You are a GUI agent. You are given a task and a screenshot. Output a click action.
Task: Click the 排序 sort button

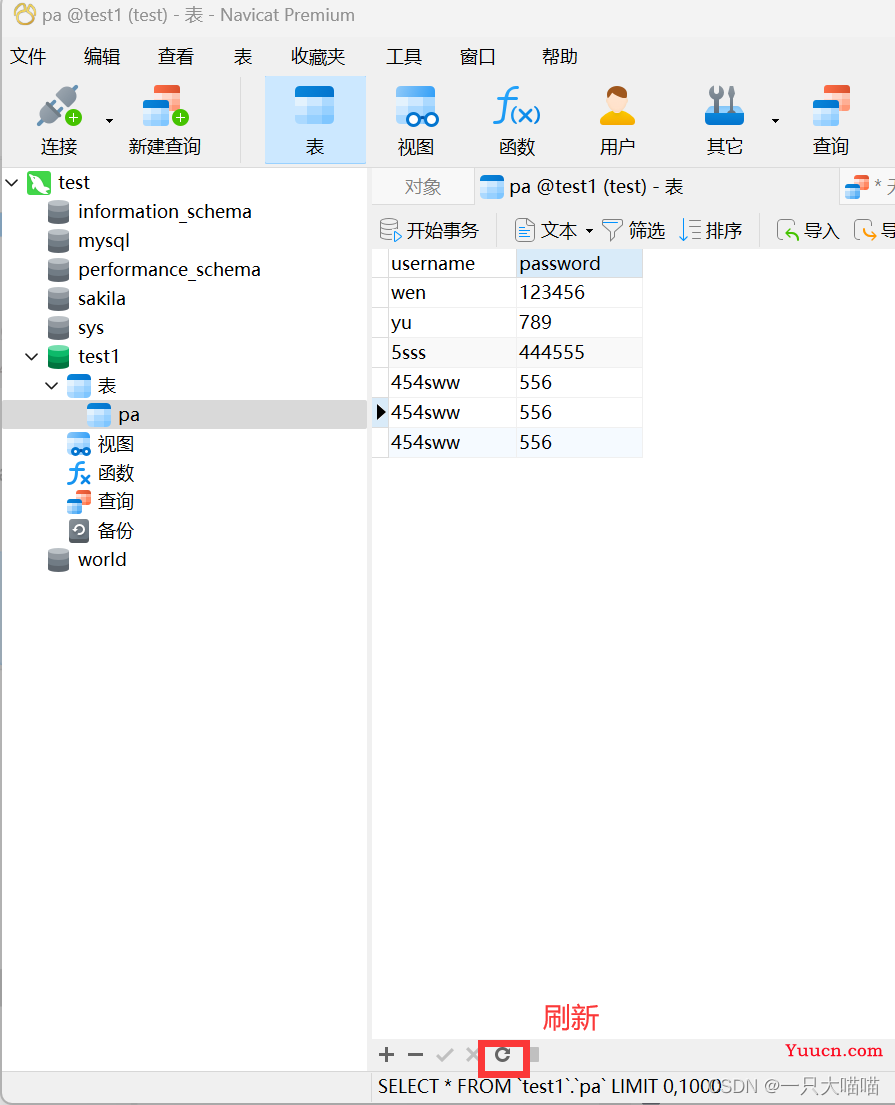point(711,230)
